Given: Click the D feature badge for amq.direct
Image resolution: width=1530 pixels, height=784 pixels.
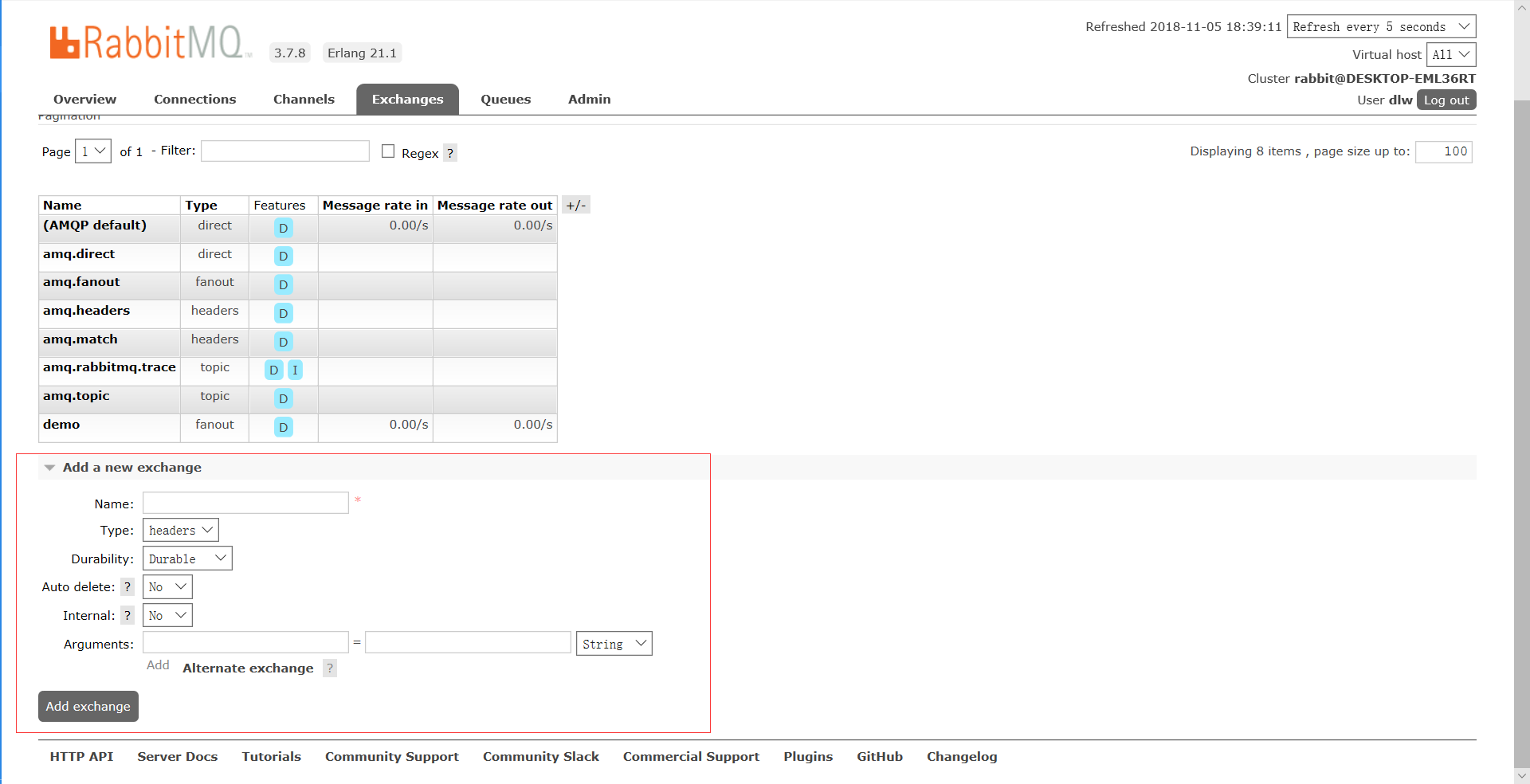Looking at the screenshot, I should pos(283,256).
